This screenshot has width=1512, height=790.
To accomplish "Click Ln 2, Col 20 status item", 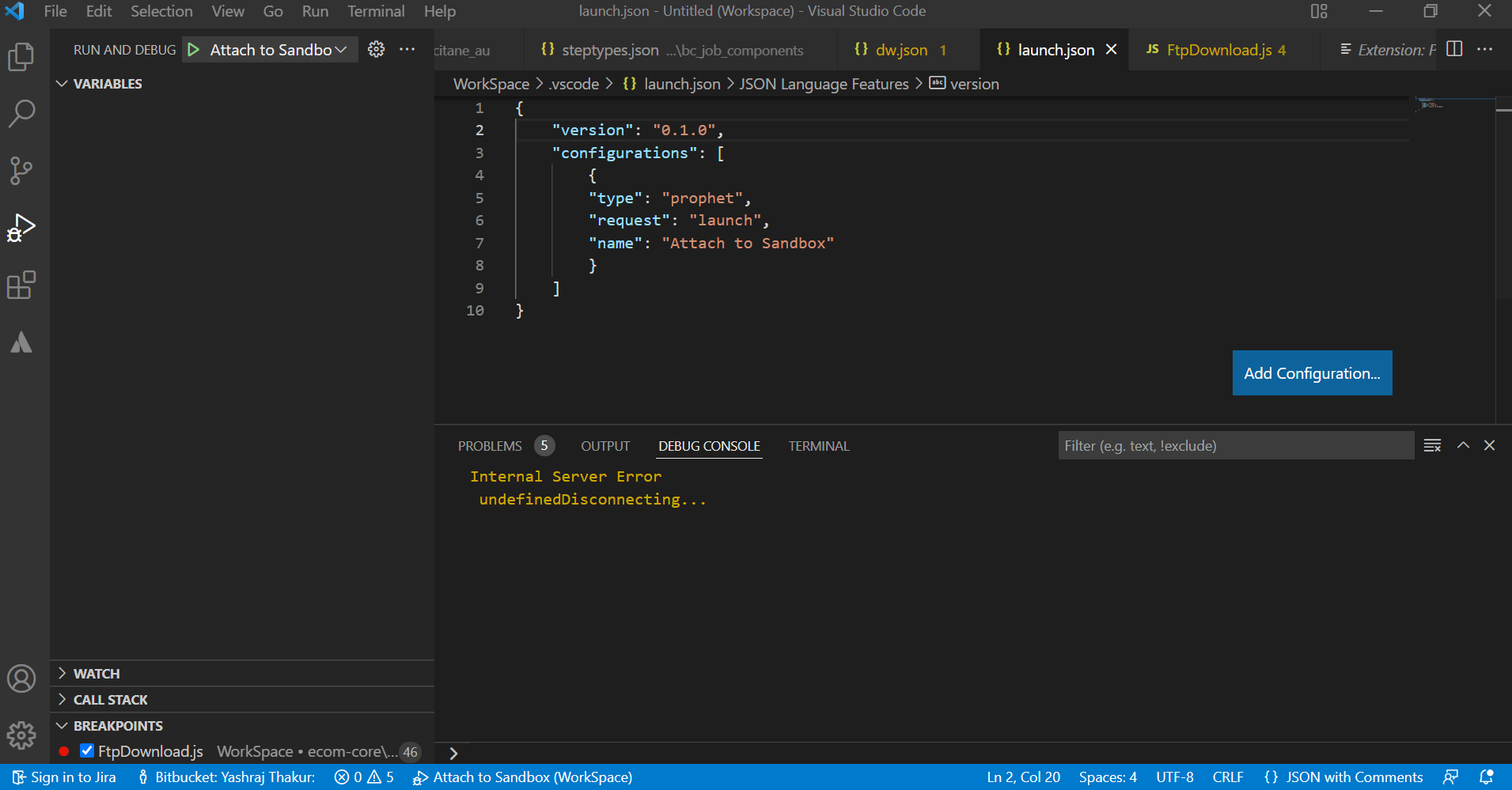I will point(1023,777).
